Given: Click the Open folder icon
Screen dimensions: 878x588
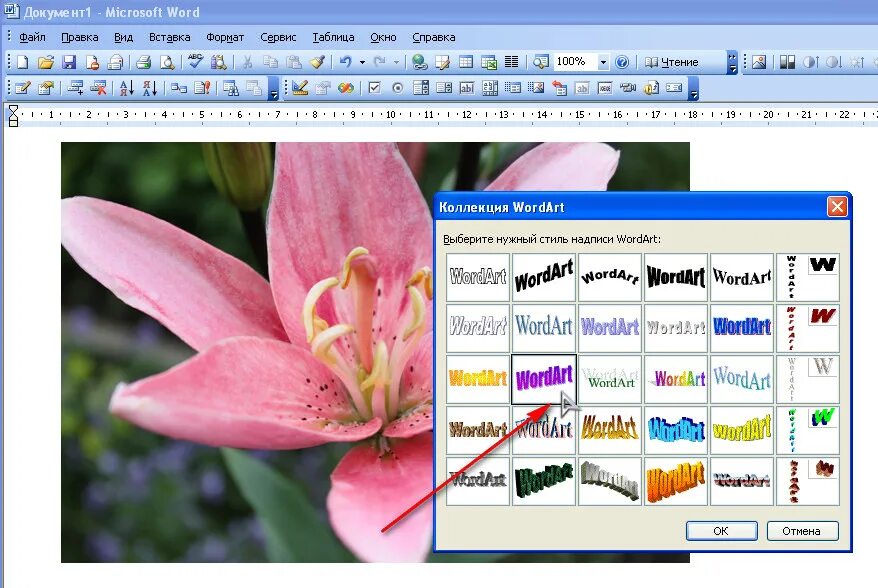Looking at the screenshot, I should (46, 62).
